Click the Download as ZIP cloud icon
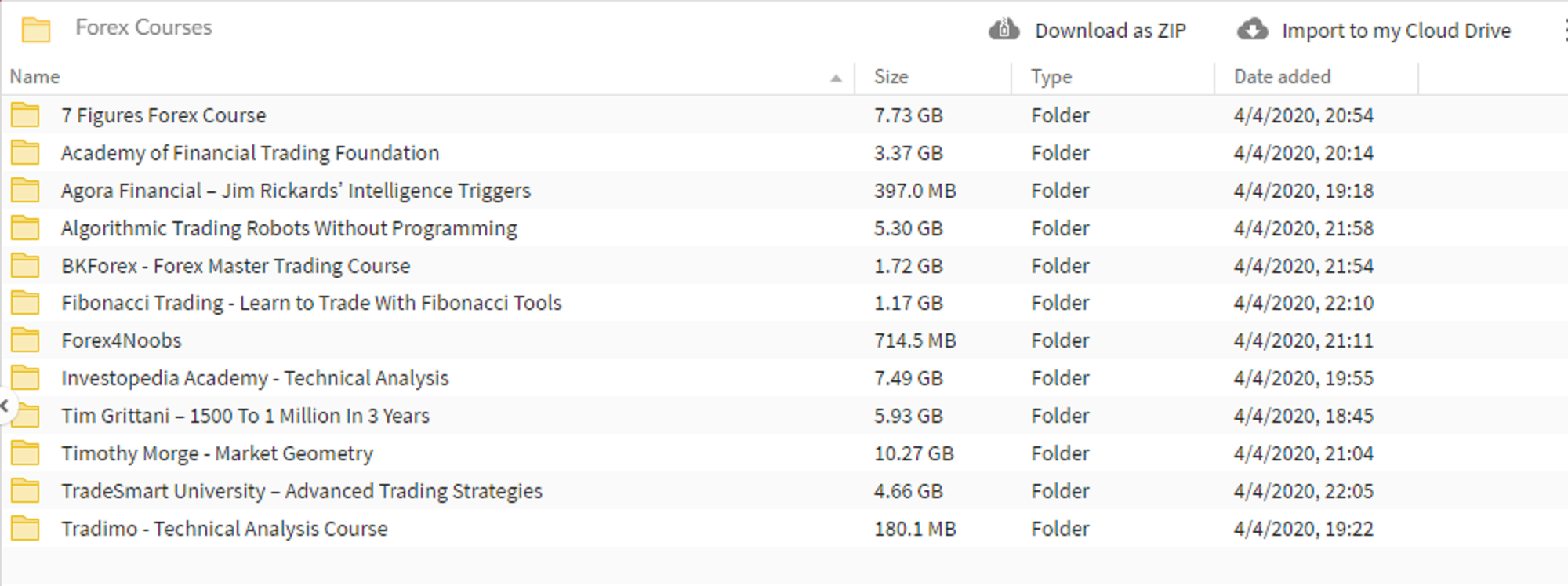 pyautogui.click(x=1004, y=30)
